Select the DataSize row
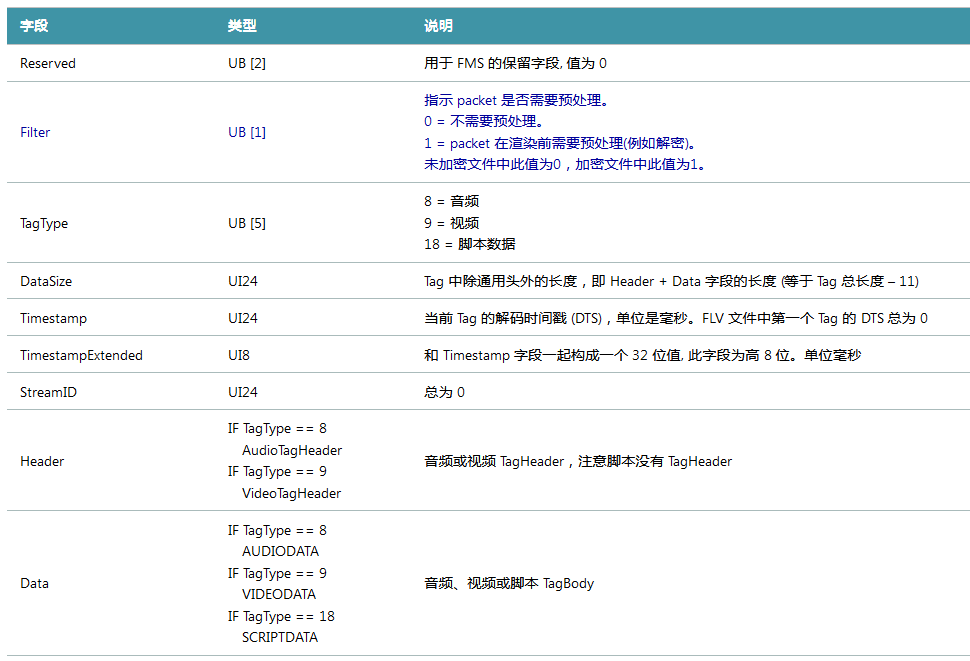This screenshot has height=661, width=970. point(45,281)
